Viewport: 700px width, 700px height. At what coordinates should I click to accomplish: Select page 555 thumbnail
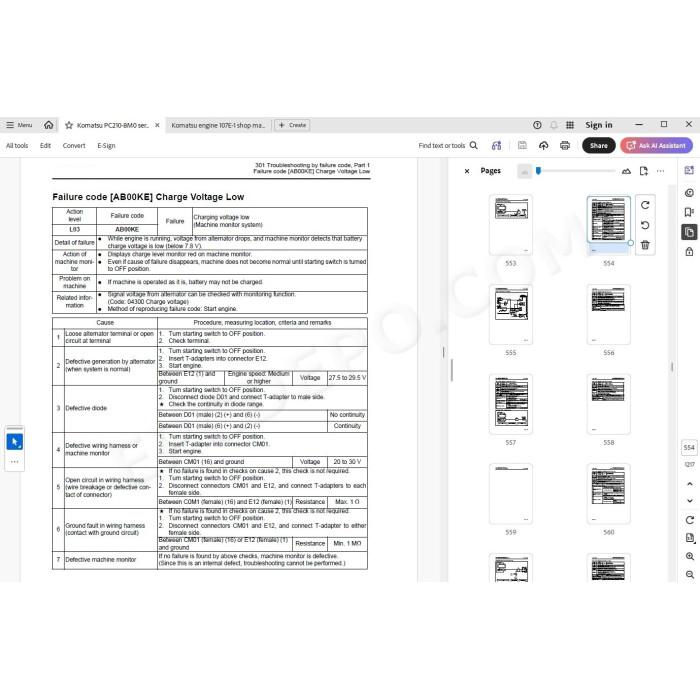pos(511,314)
